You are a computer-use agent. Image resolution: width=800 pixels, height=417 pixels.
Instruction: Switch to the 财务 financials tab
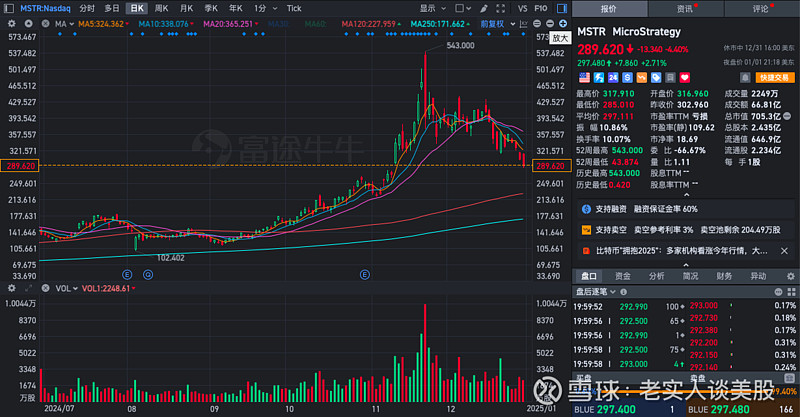coord(724,276)
